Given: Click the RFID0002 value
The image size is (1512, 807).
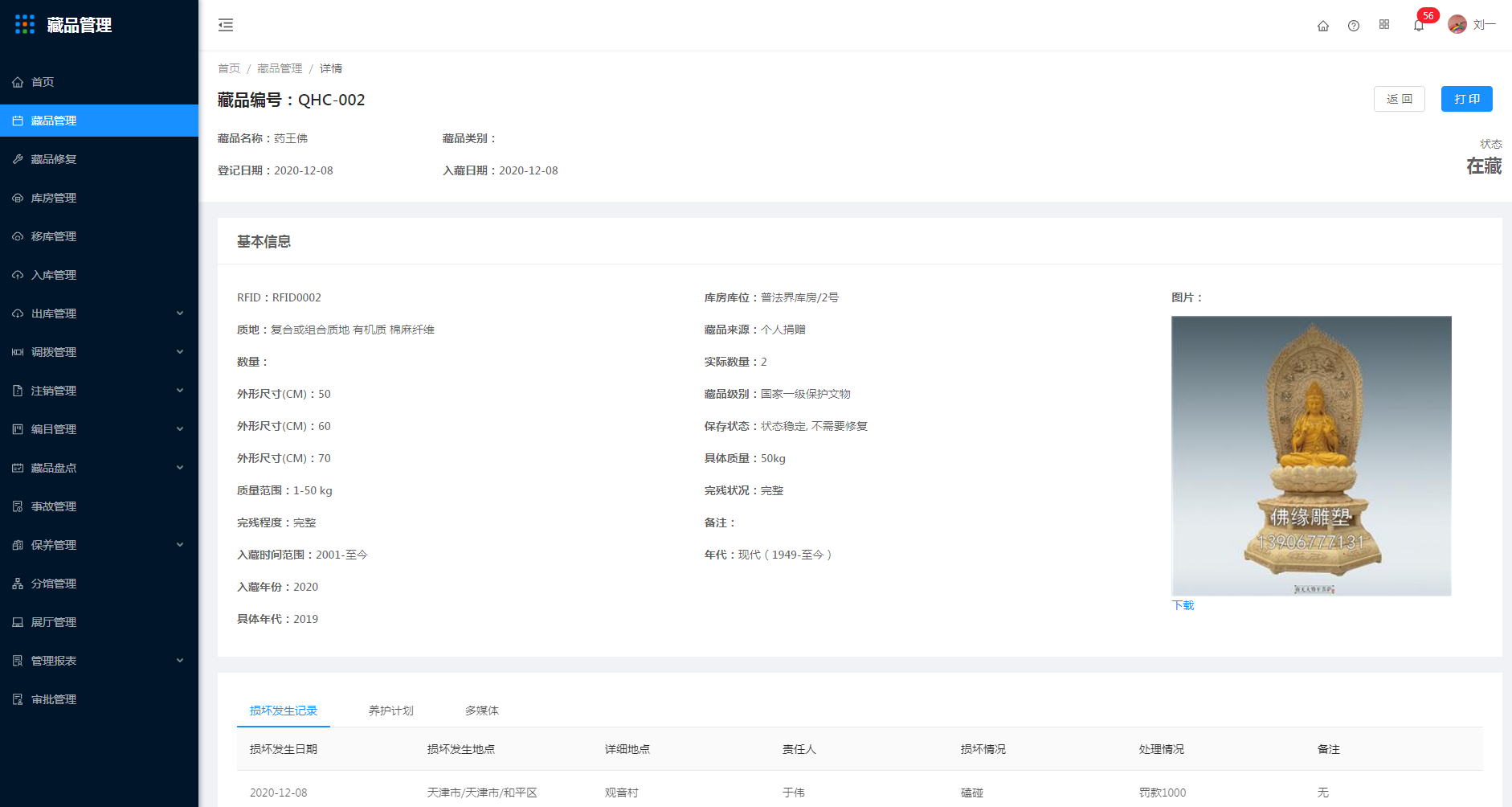Looking at the screenshot, I should (296, 297).
